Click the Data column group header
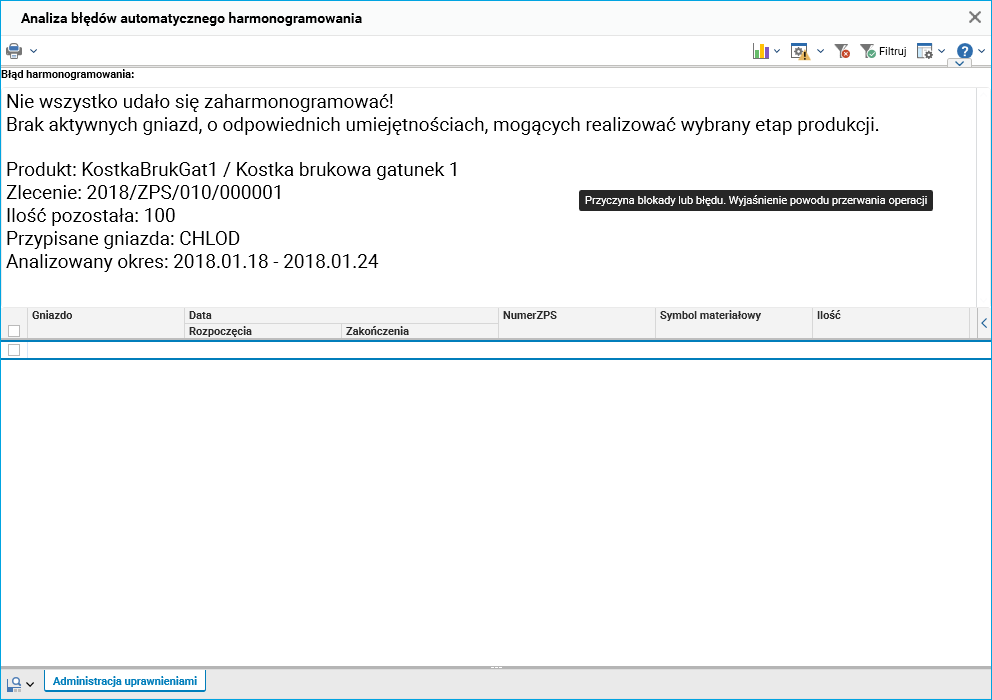This screenshot has width=992, height=700. point(341,315)
